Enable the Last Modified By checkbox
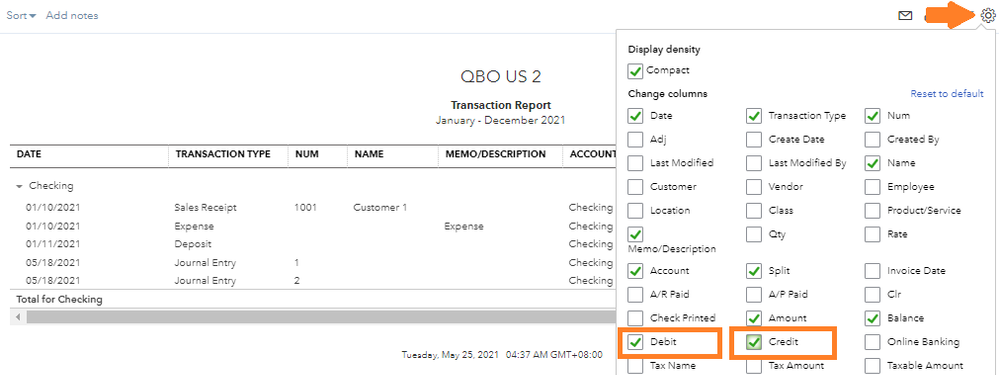The height and width of the screenshot is (375, 999). pos(754,164)
